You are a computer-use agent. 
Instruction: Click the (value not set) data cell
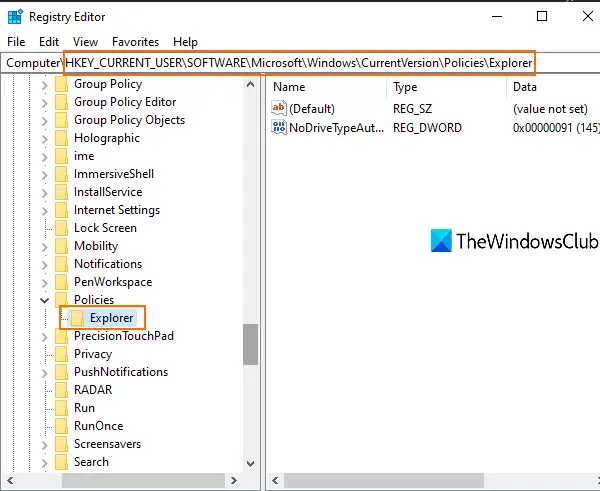coord(550,109)
